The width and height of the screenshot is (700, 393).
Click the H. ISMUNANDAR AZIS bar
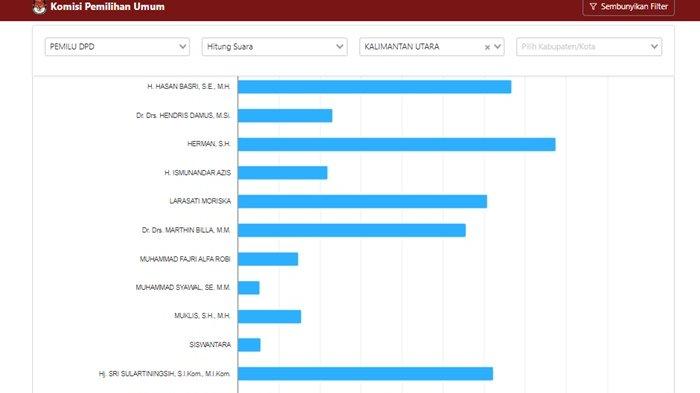(283, 173)
